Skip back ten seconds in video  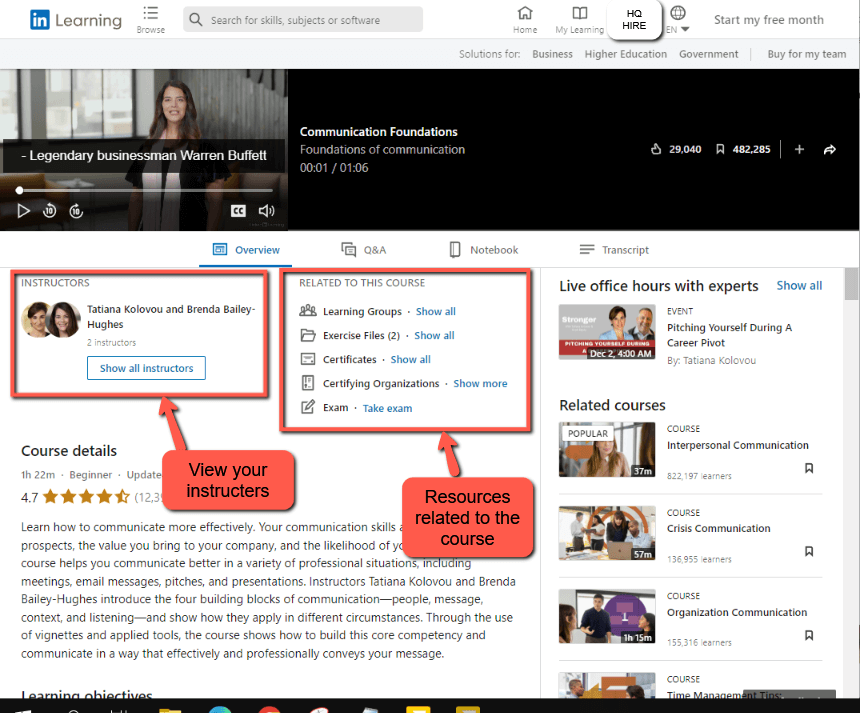(x=49, y=211)
